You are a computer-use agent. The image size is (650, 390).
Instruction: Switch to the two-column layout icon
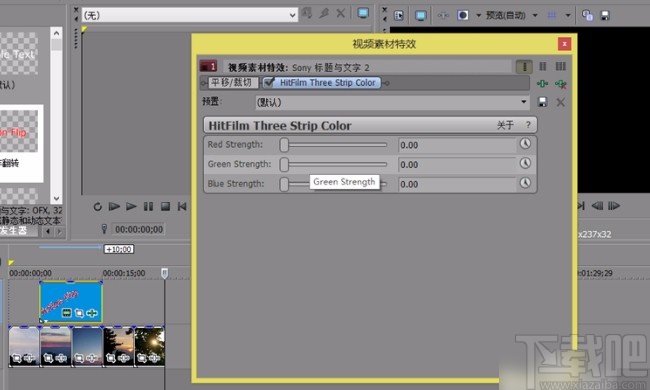click(x=543, y=66)
